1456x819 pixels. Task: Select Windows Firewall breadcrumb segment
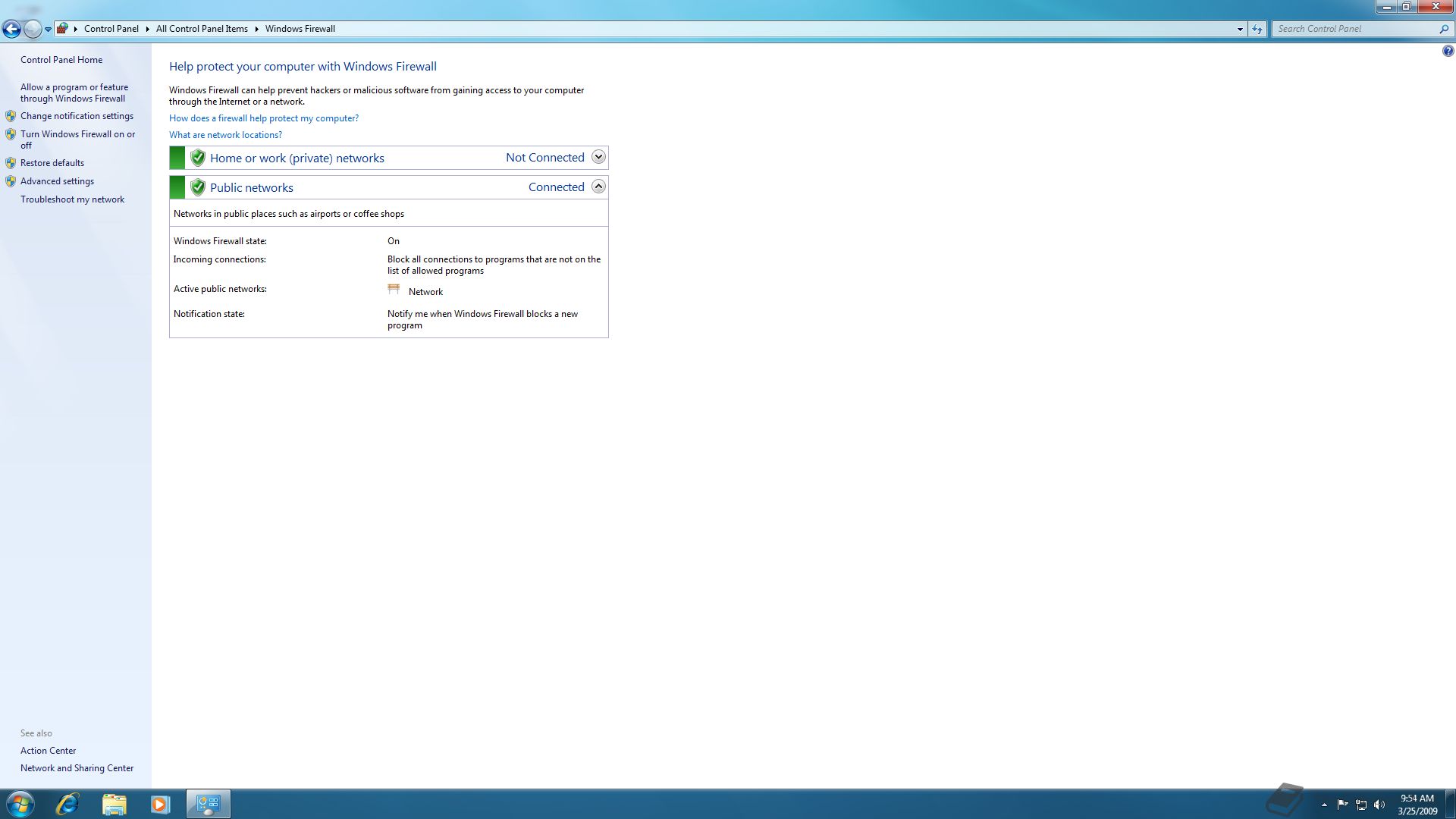pos(300,29)
